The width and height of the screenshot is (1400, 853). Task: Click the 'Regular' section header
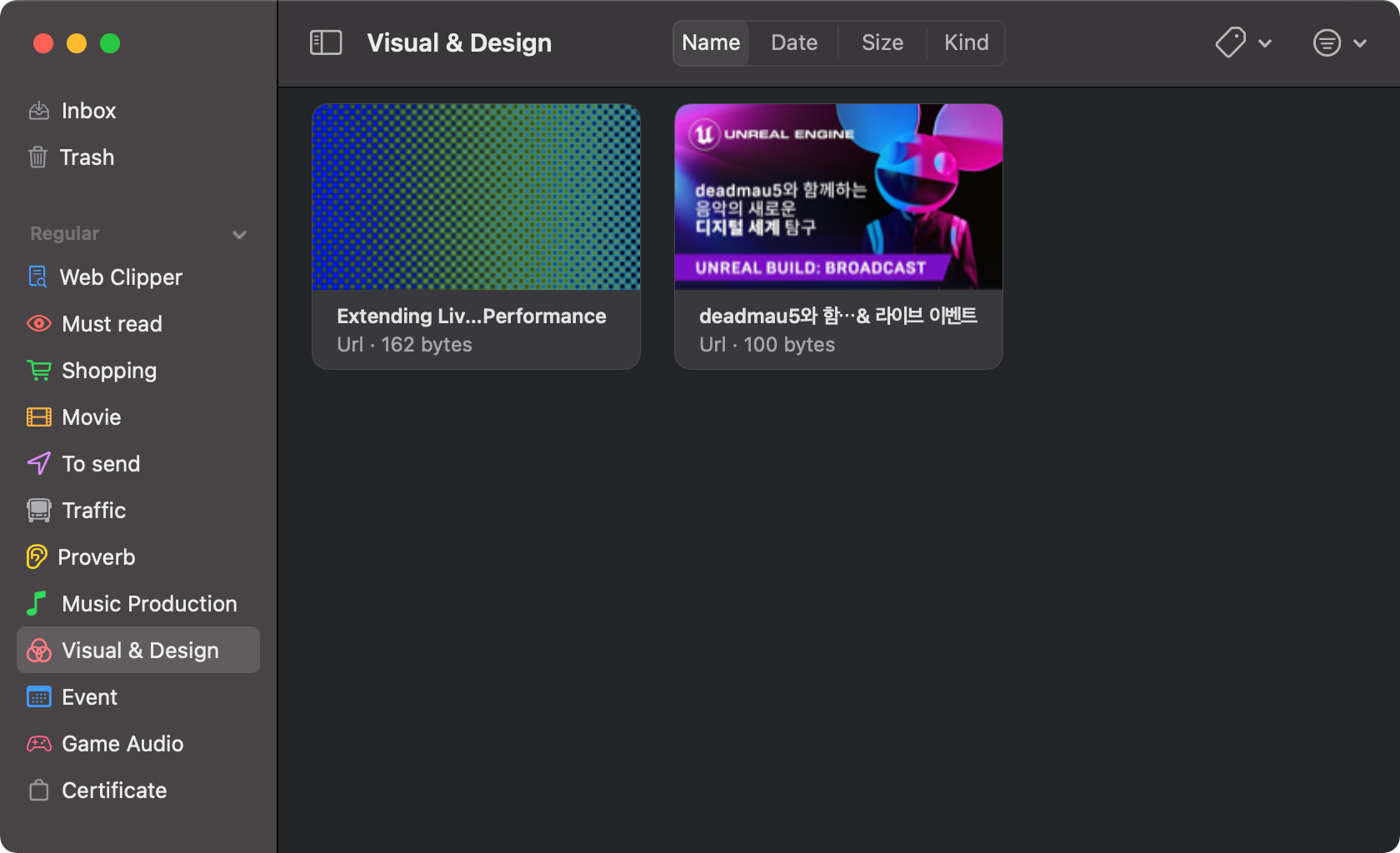65,234
